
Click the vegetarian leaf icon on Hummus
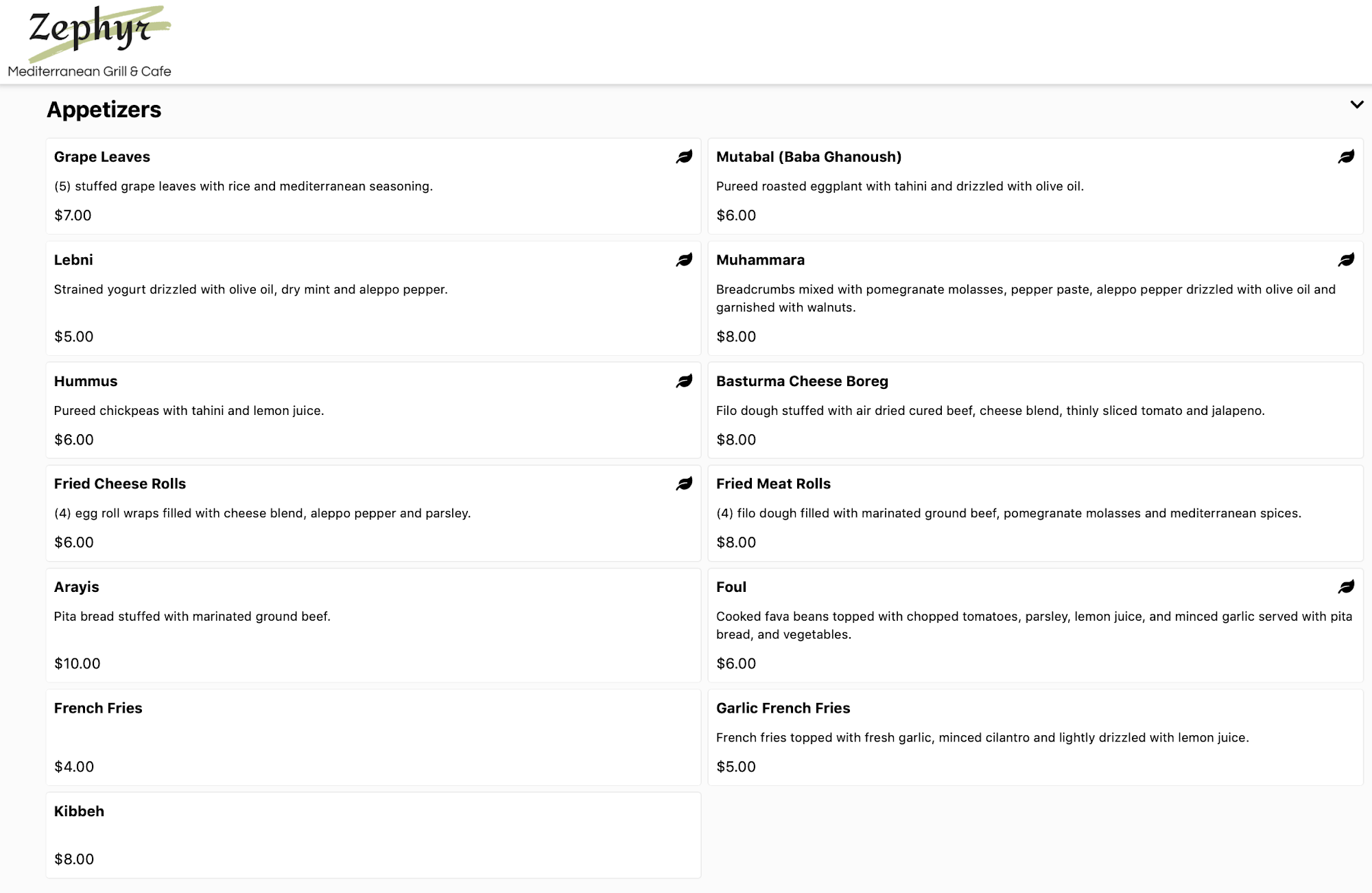pyautogui.click(x=684, y=381)
